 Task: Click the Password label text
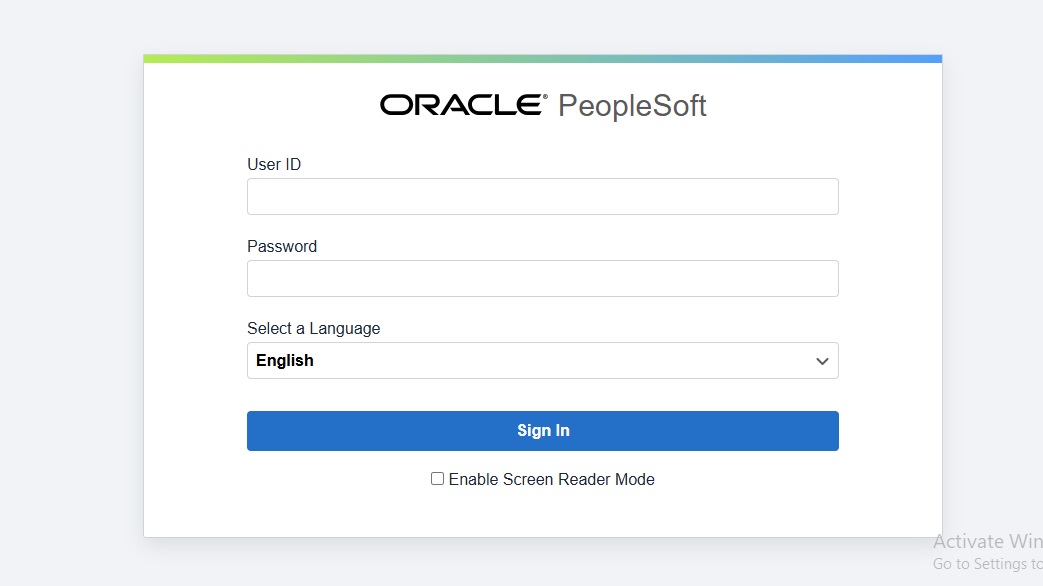[282, 247]
